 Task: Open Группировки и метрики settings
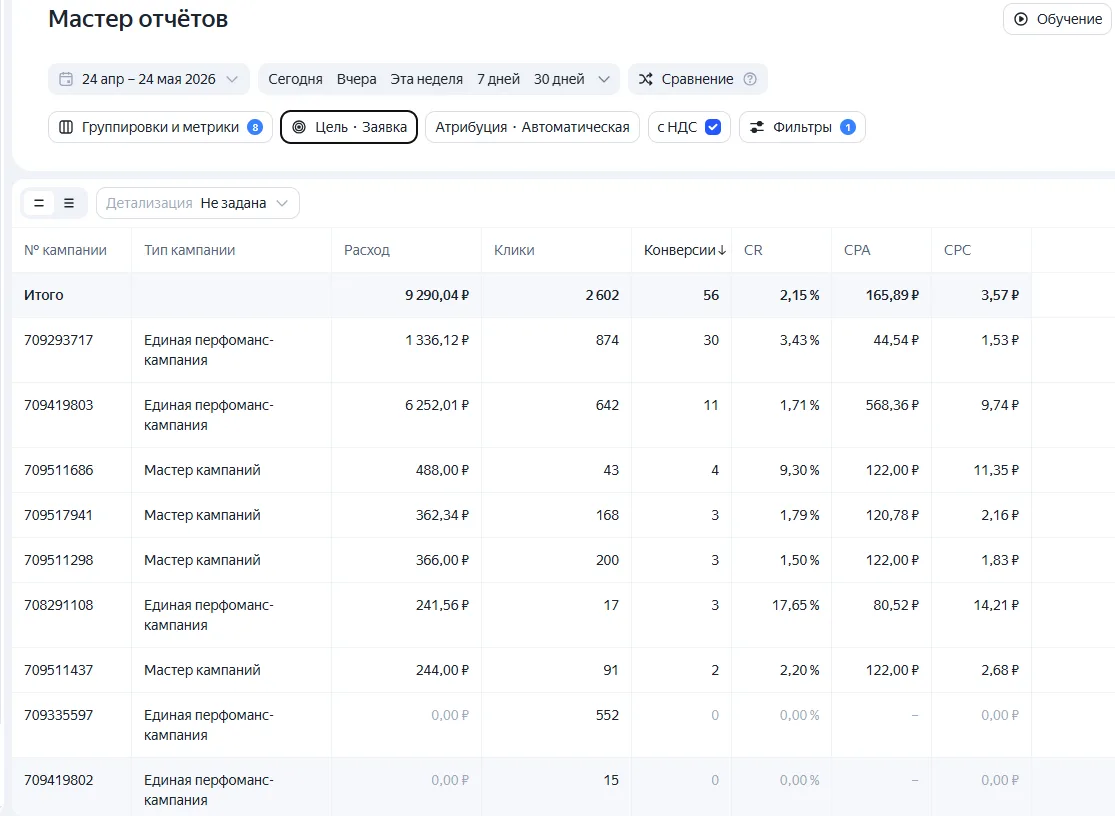tap(160, 127)
